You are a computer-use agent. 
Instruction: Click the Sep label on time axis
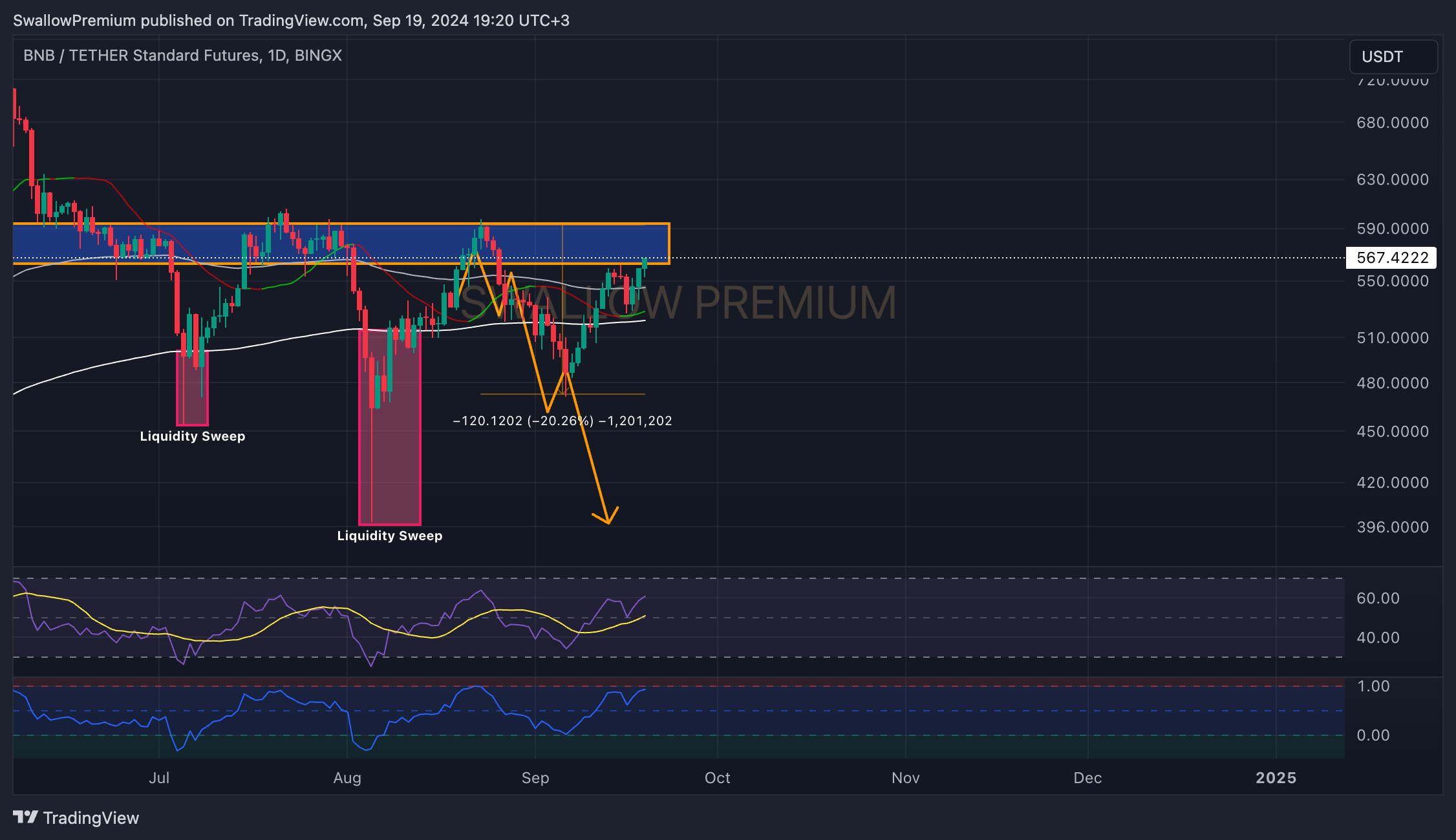pyautogui.click(x=535, y=778)
